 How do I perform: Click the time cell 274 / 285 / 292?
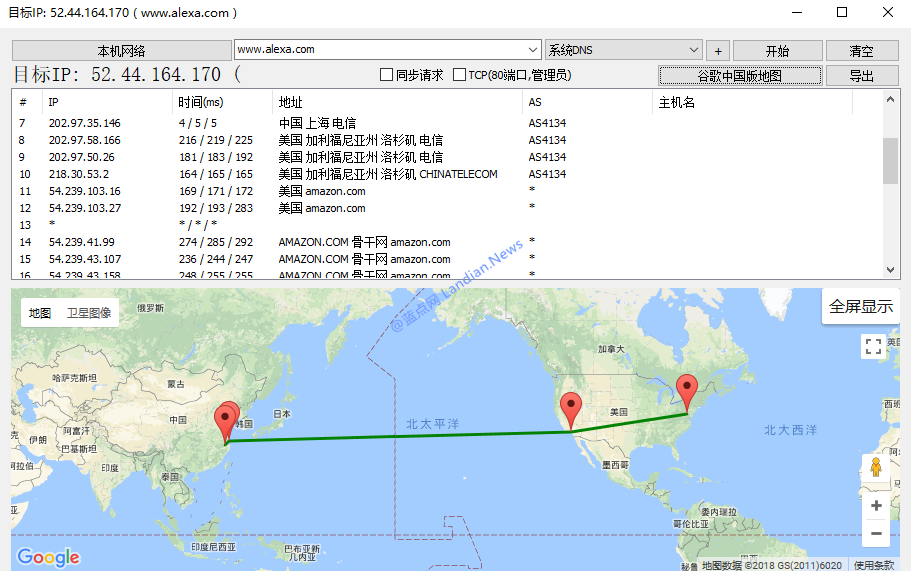pos(216,242)
